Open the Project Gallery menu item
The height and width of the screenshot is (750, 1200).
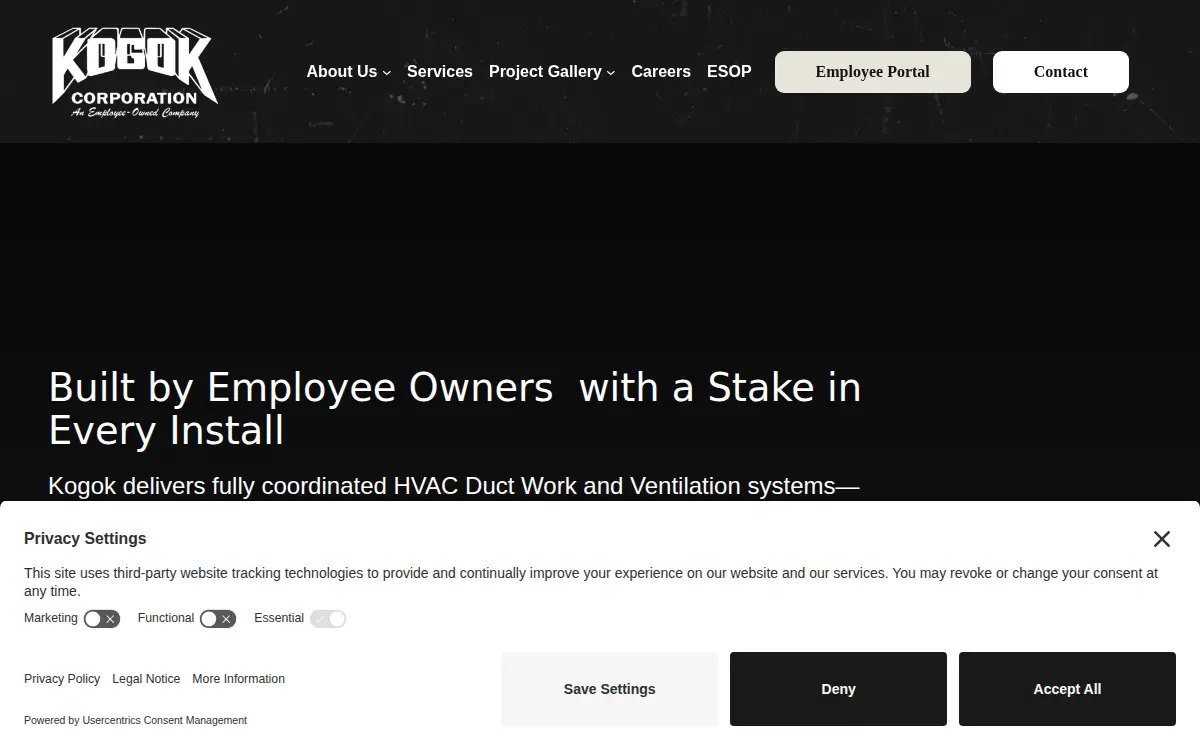point(545,72)
